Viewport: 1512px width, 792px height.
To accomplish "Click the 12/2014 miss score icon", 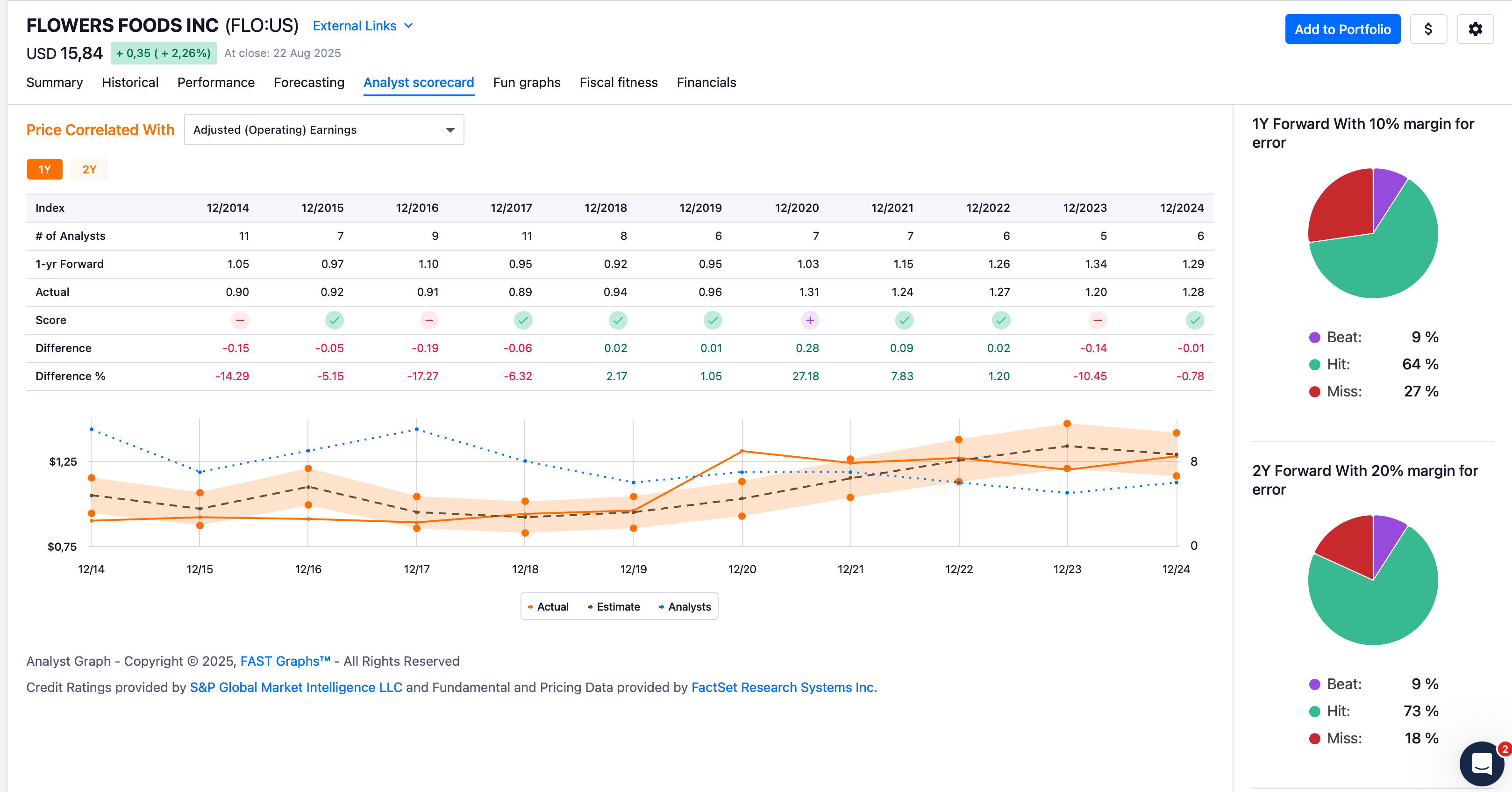I will tap(240, 320).
